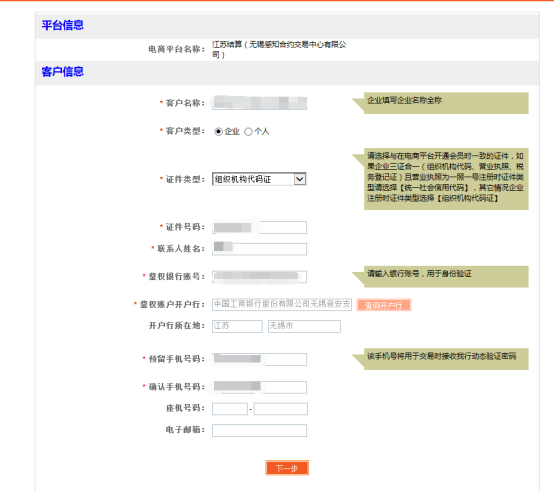Click the 平台信息 section header
The image size is (554, 493).
click(63, 25)
